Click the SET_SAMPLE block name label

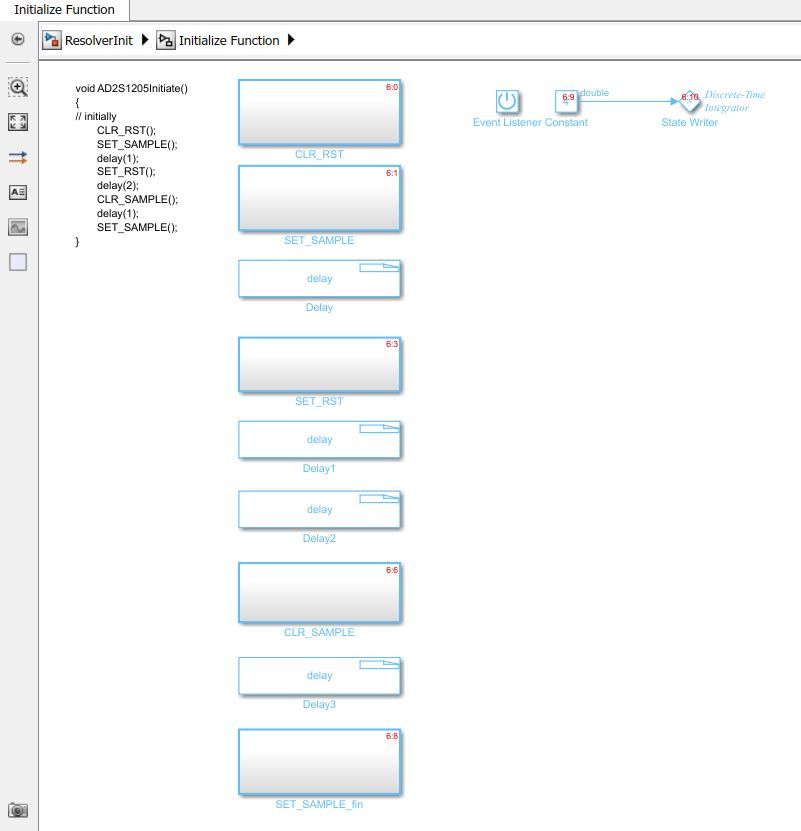(319, 240)
